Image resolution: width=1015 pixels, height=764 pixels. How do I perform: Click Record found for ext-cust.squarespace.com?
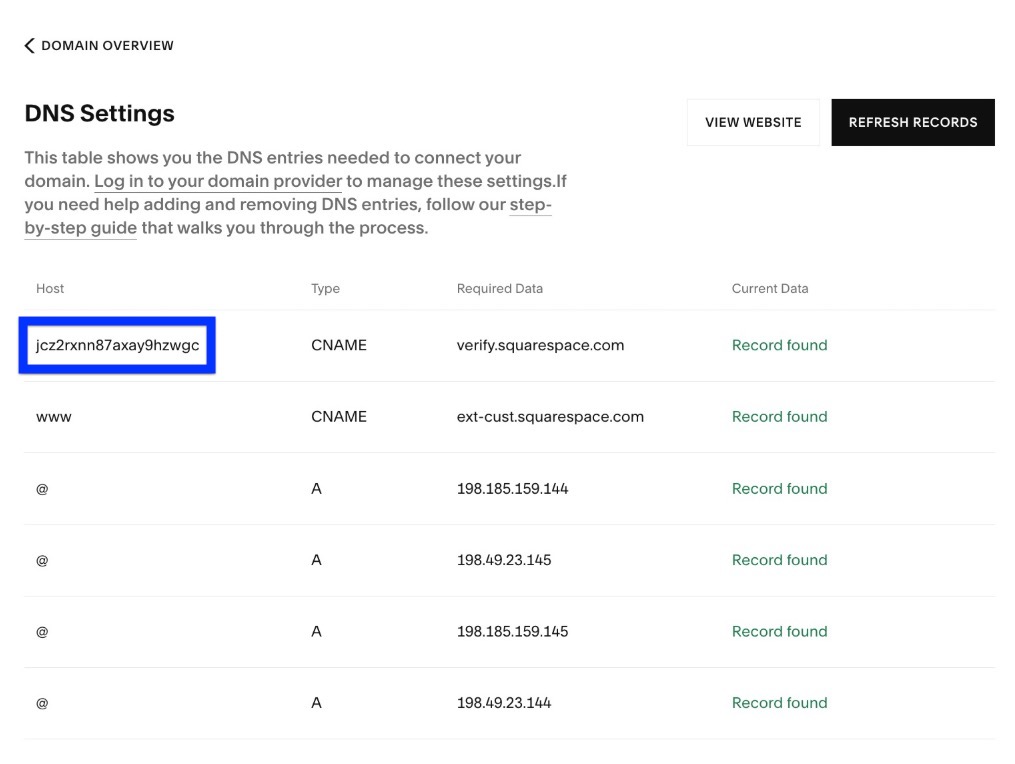[779, 416]
